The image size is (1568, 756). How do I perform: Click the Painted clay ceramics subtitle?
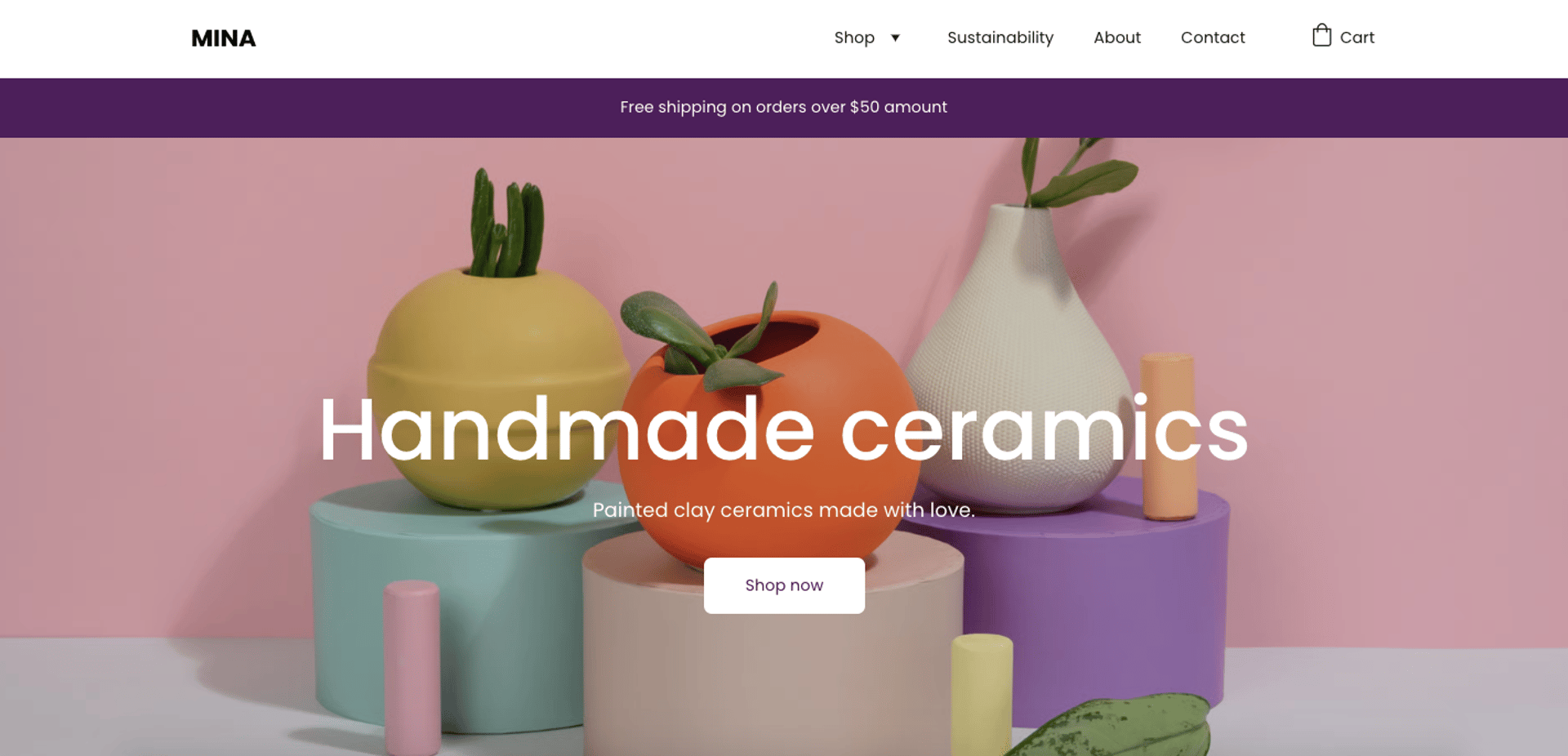pyautogui.click(x=784, y=510)
